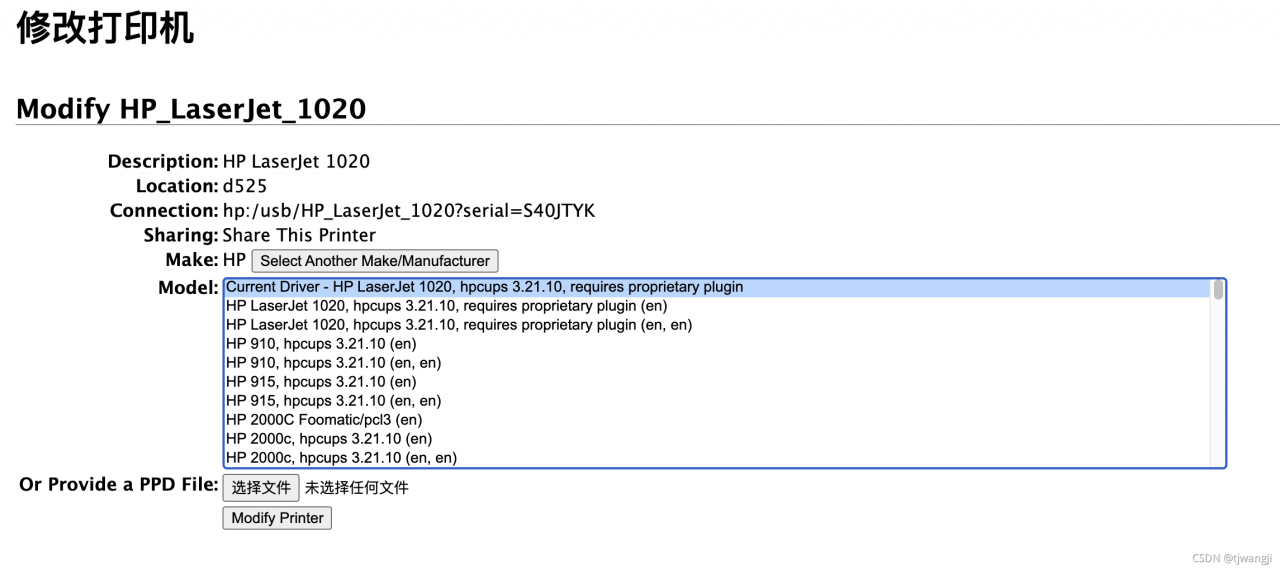Select HP 2000C Foomatic/pcl3 (en) driver

click(x=324, y=420)
